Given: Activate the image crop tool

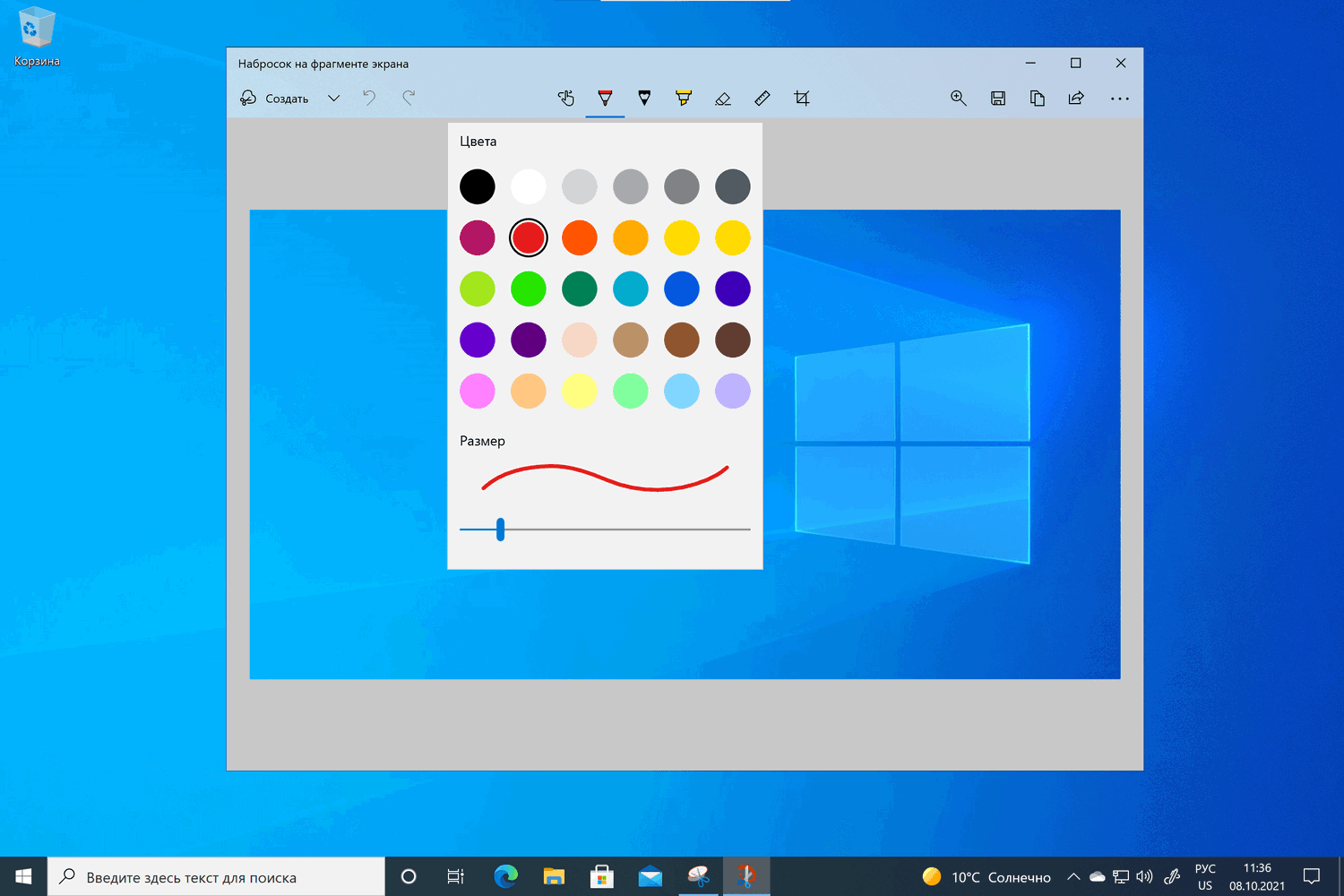Looking at the screenshot, I should pos(802,99).
